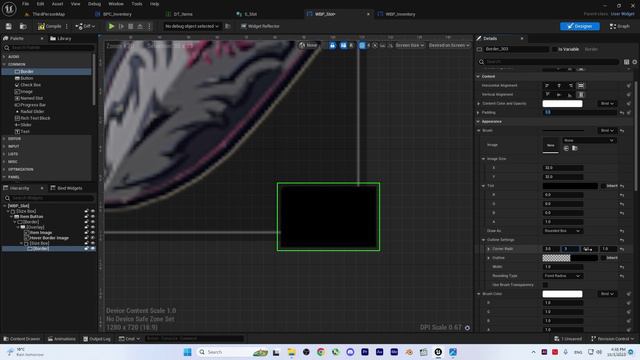The image size is (640, 360).
Task: Open the Diff dropdown in toolbar
Action: coord(85,26)
